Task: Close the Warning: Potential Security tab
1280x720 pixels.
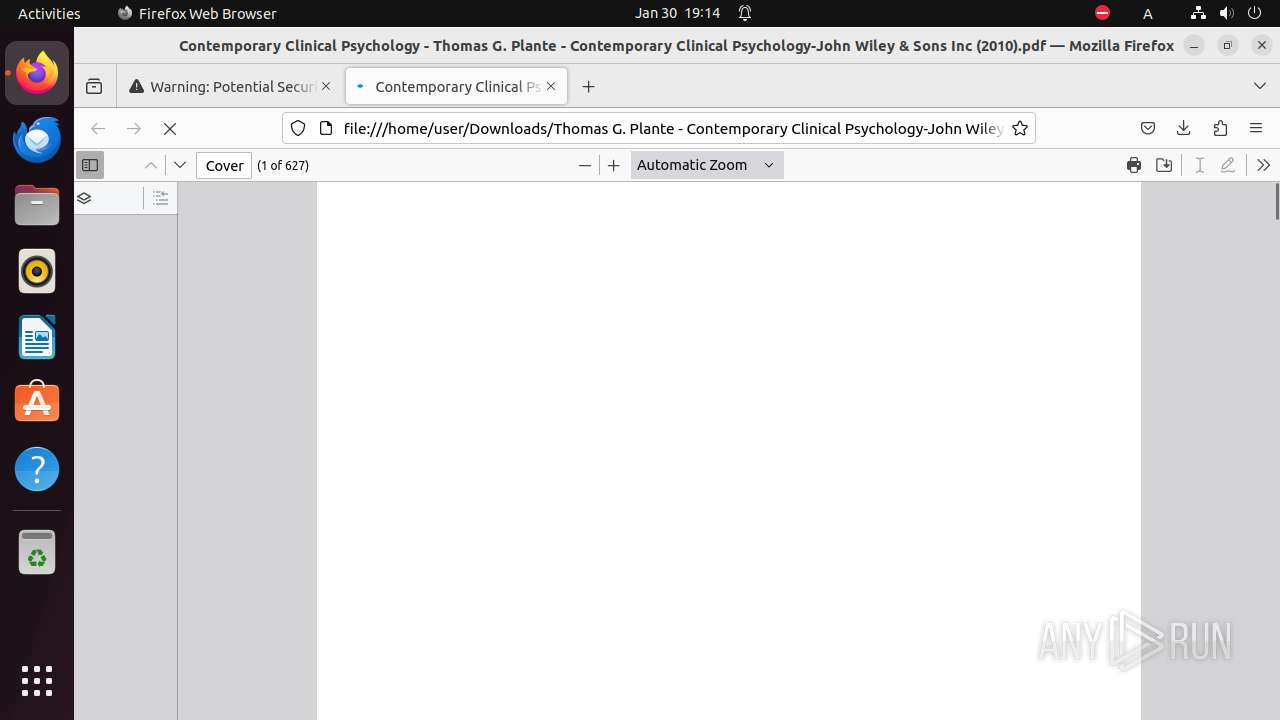Action: [326, 87]
